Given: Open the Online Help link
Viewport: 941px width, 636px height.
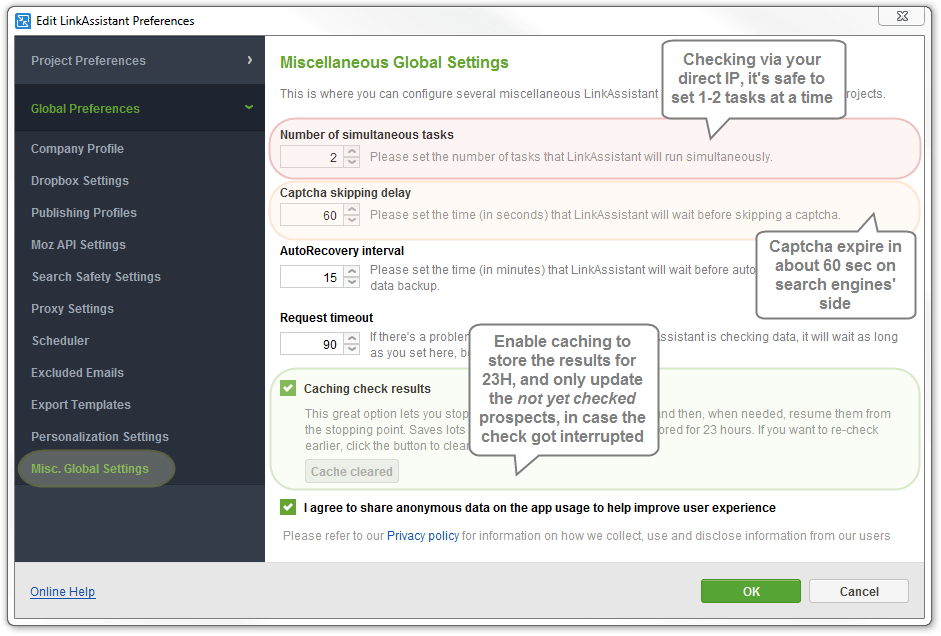Looking at the screenshot, I should coord(62,592).
